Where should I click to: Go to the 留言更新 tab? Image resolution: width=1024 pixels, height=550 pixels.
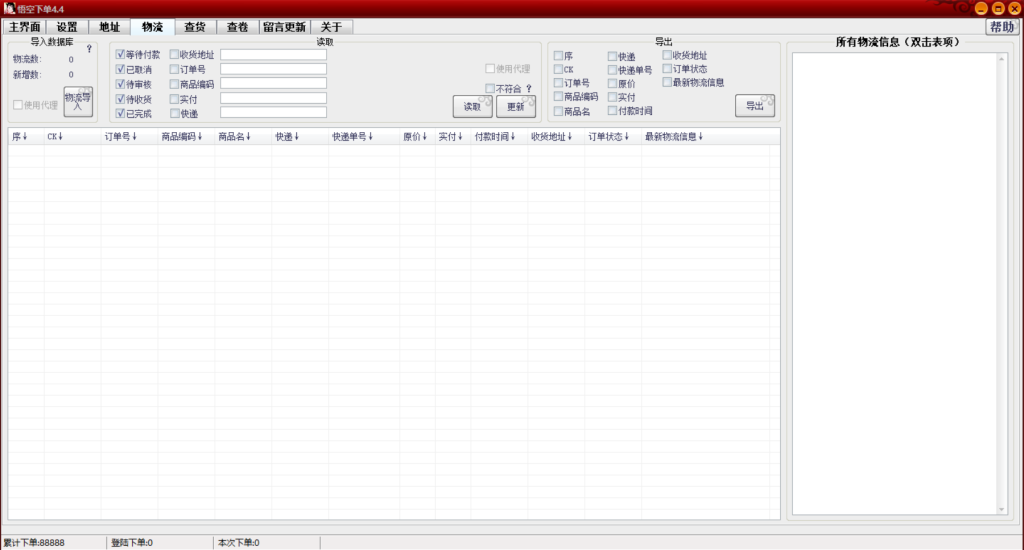point(284,27)
